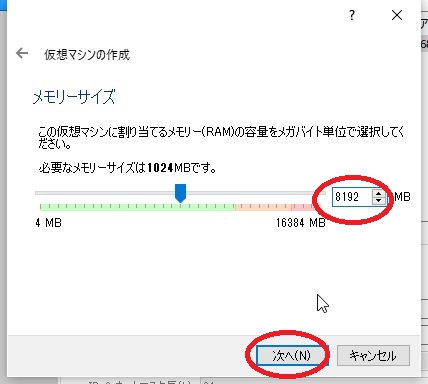Image resolution: width=428 pixels, height=384 pixels.
Task: Increase memory with the spinner up arrow
Action: pyautogui.click(x=378, y=193)
